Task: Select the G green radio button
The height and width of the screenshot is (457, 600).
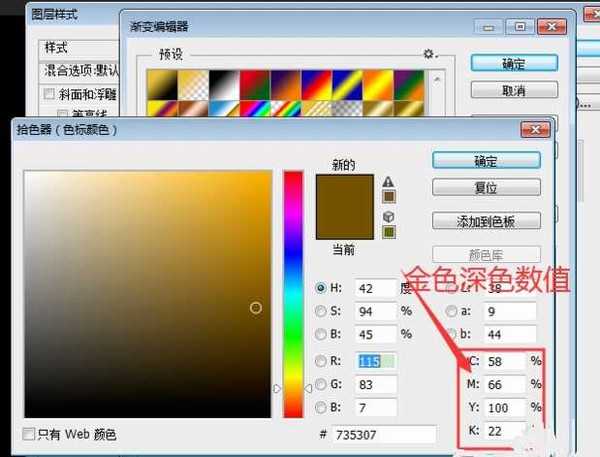Action: (x=320, y=384)
